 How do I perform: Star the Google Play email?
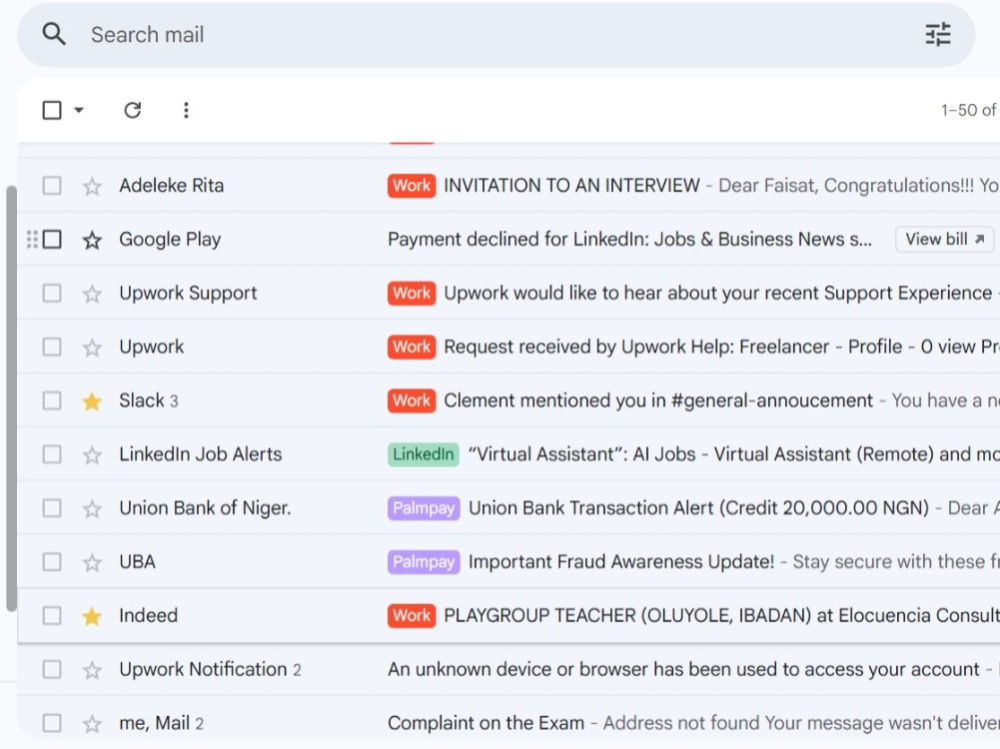coord(92,240)
